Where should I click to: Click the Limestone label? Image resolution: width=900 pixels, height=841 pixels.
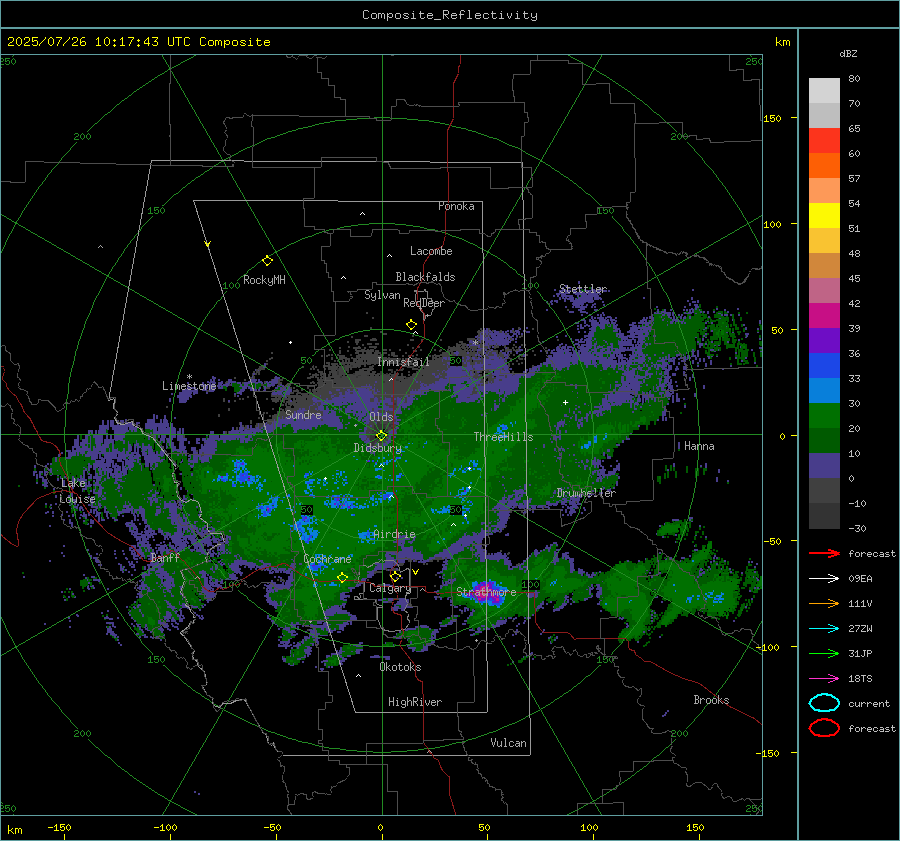pos(189,386)
